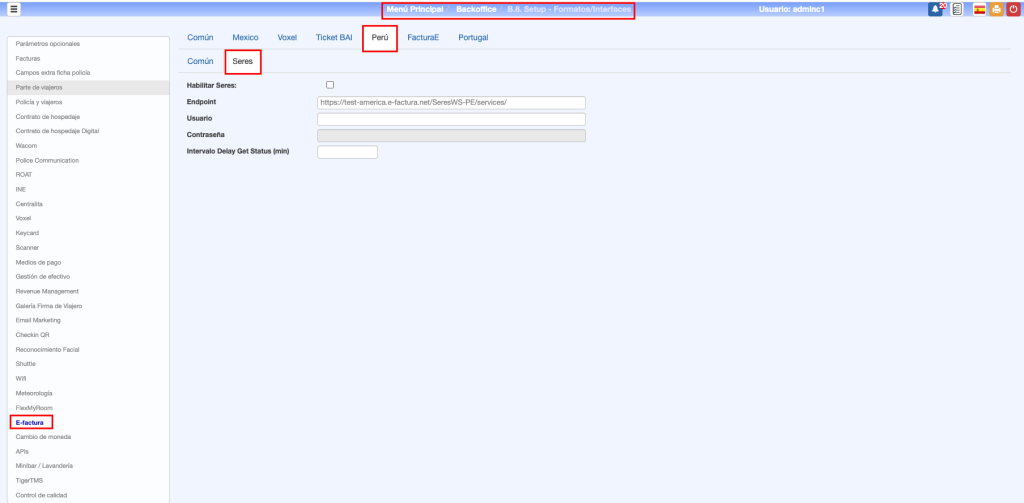Select Medios de pago sidebar item

[x=38, y=262]
